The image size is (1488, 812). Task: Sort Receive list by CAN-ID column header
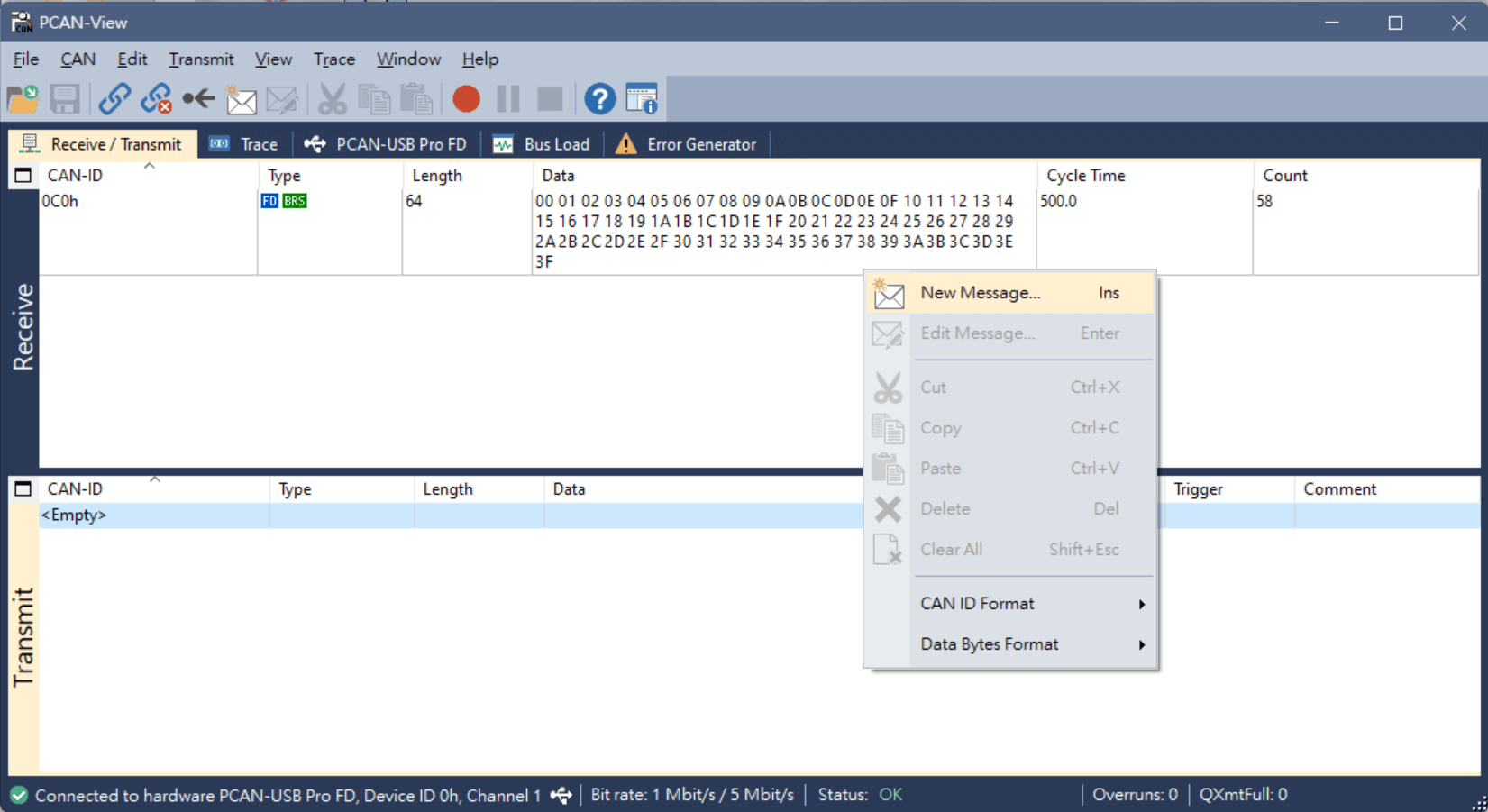pos(149,176)
